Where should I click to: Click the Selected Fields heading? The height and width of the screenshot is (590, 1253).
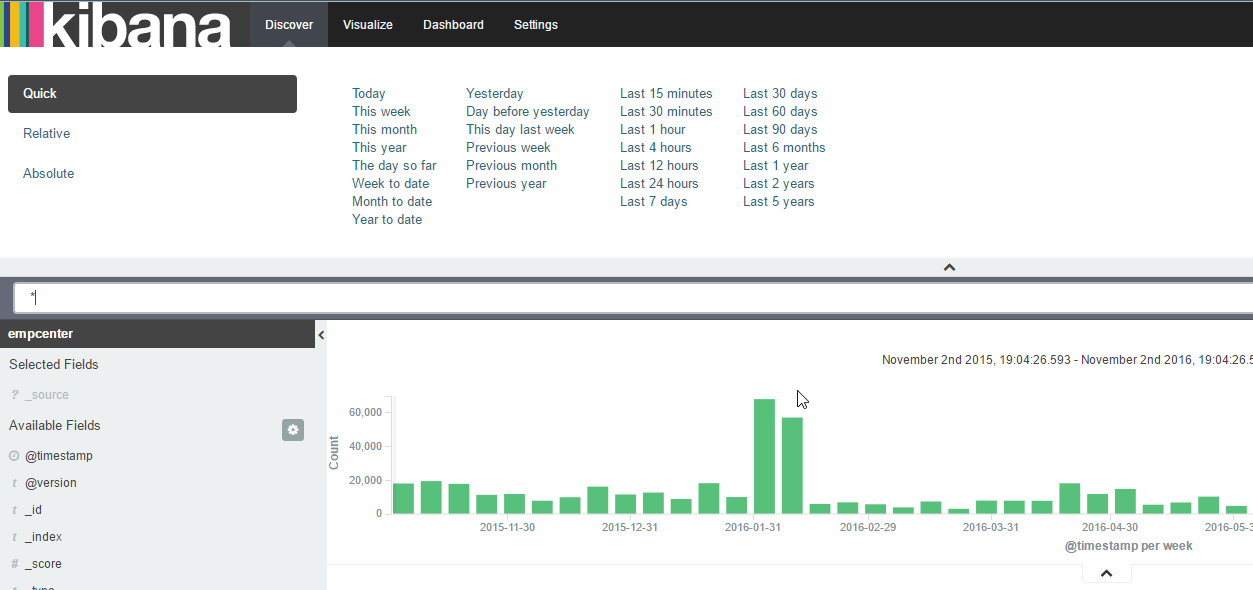pyautogui.click(x=54, y=365)
